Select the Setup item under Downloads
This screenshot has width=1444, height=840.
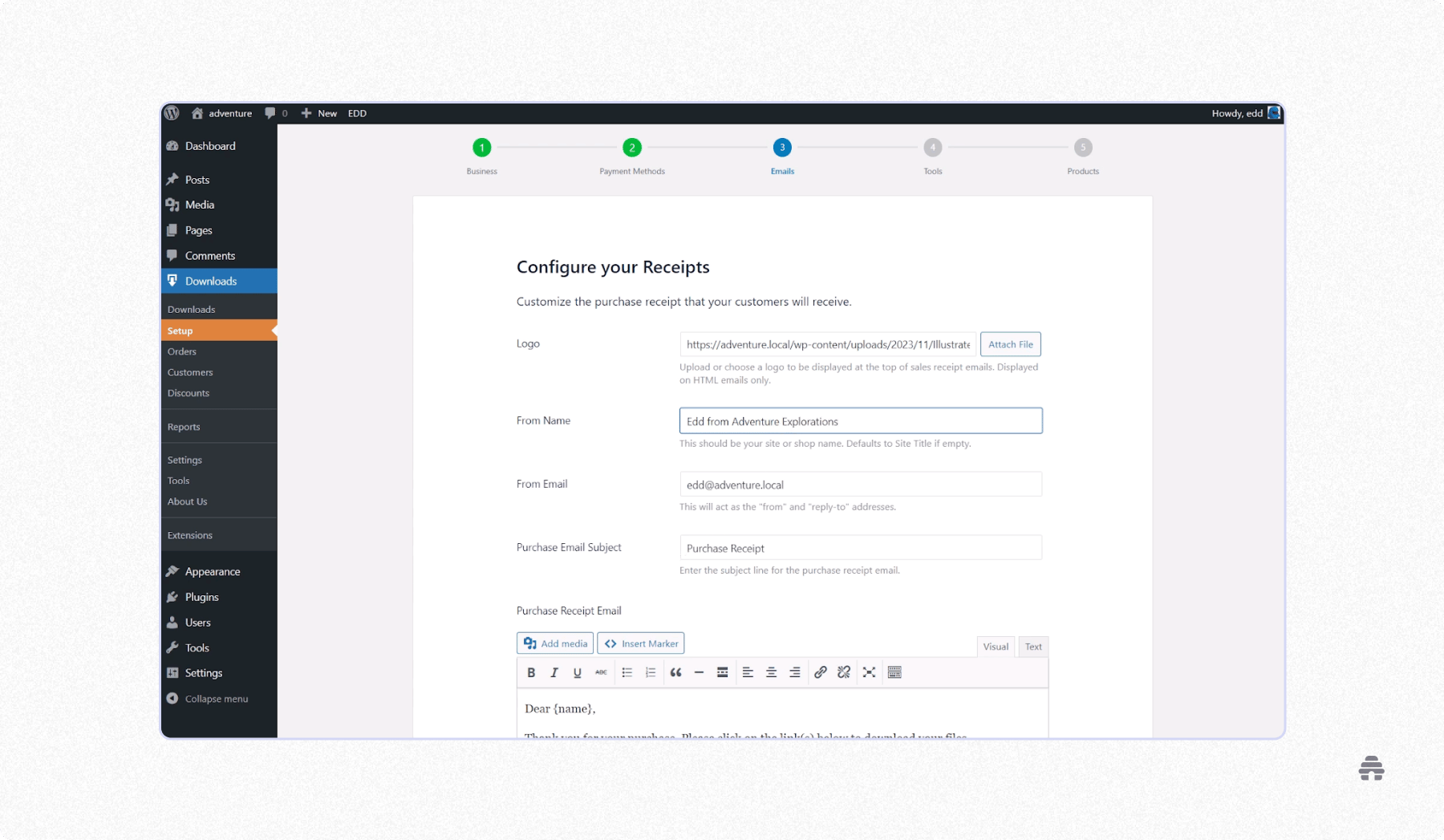(180, 331)
